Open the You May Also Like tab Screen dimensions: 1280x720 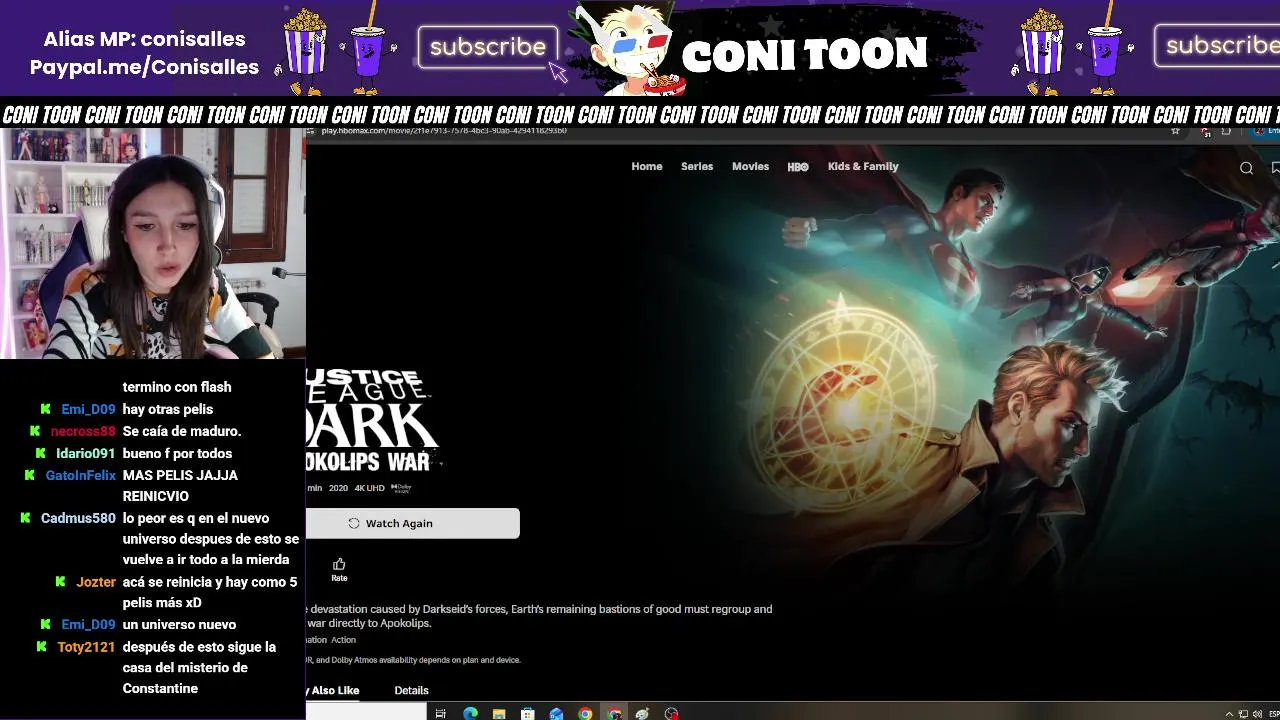(333, 690)
